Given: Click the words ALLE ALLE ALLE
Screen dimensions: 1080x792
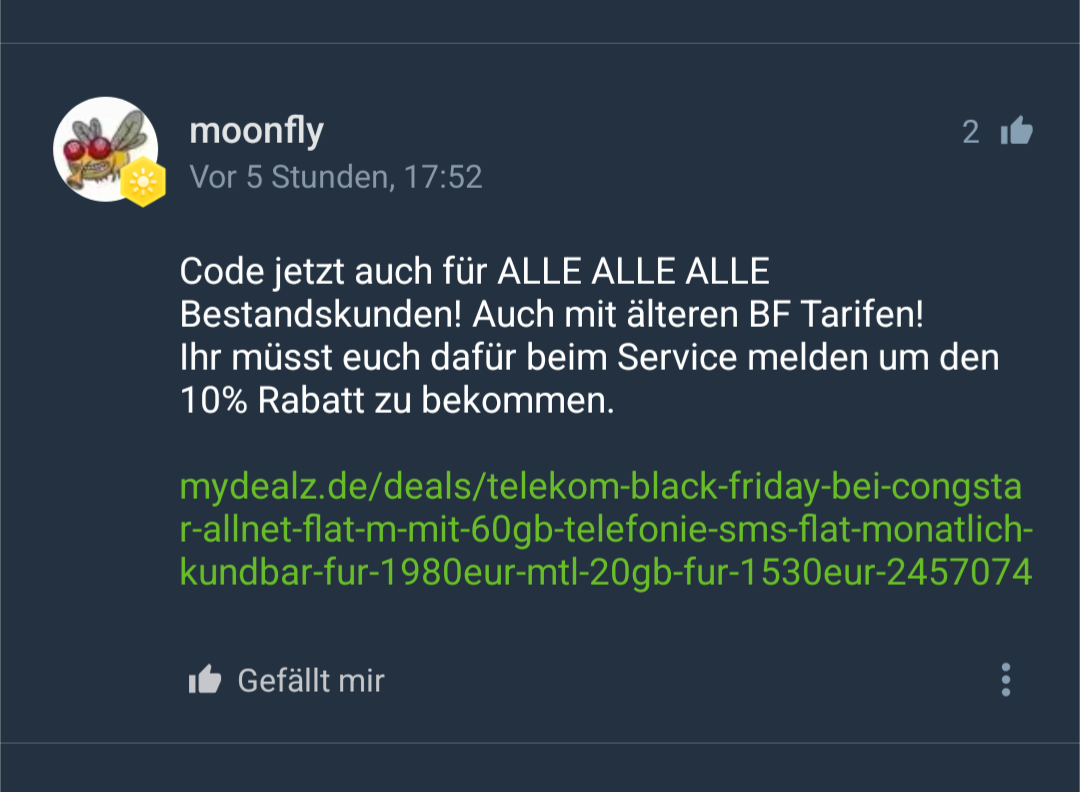Looking at the screenshot, I should [633, 271].
